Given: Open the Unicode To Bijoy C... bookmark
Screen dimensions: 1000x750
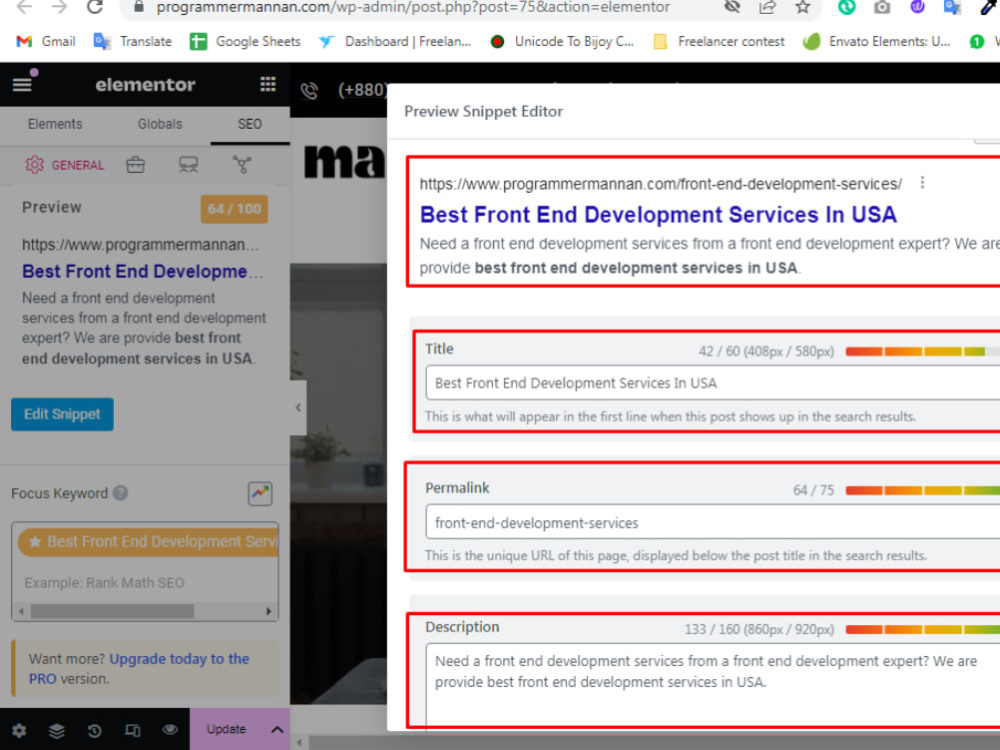Looking at the screenshot, I should coord(562,41).
